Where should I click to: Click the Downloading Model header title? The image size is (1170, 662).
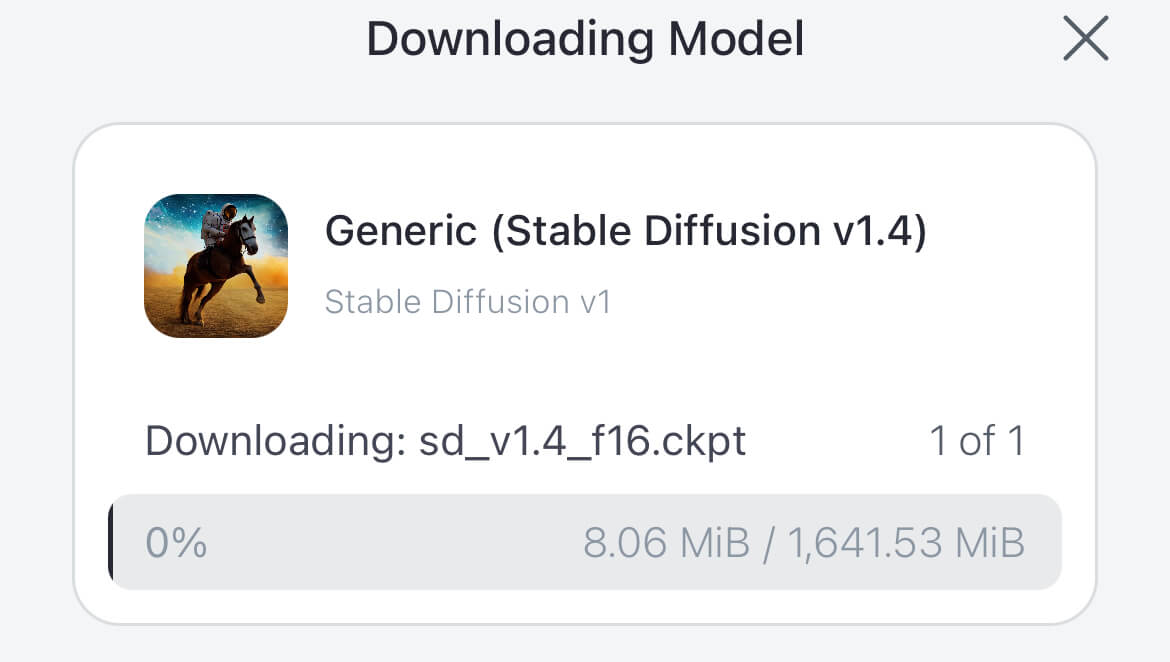(585, 39)
